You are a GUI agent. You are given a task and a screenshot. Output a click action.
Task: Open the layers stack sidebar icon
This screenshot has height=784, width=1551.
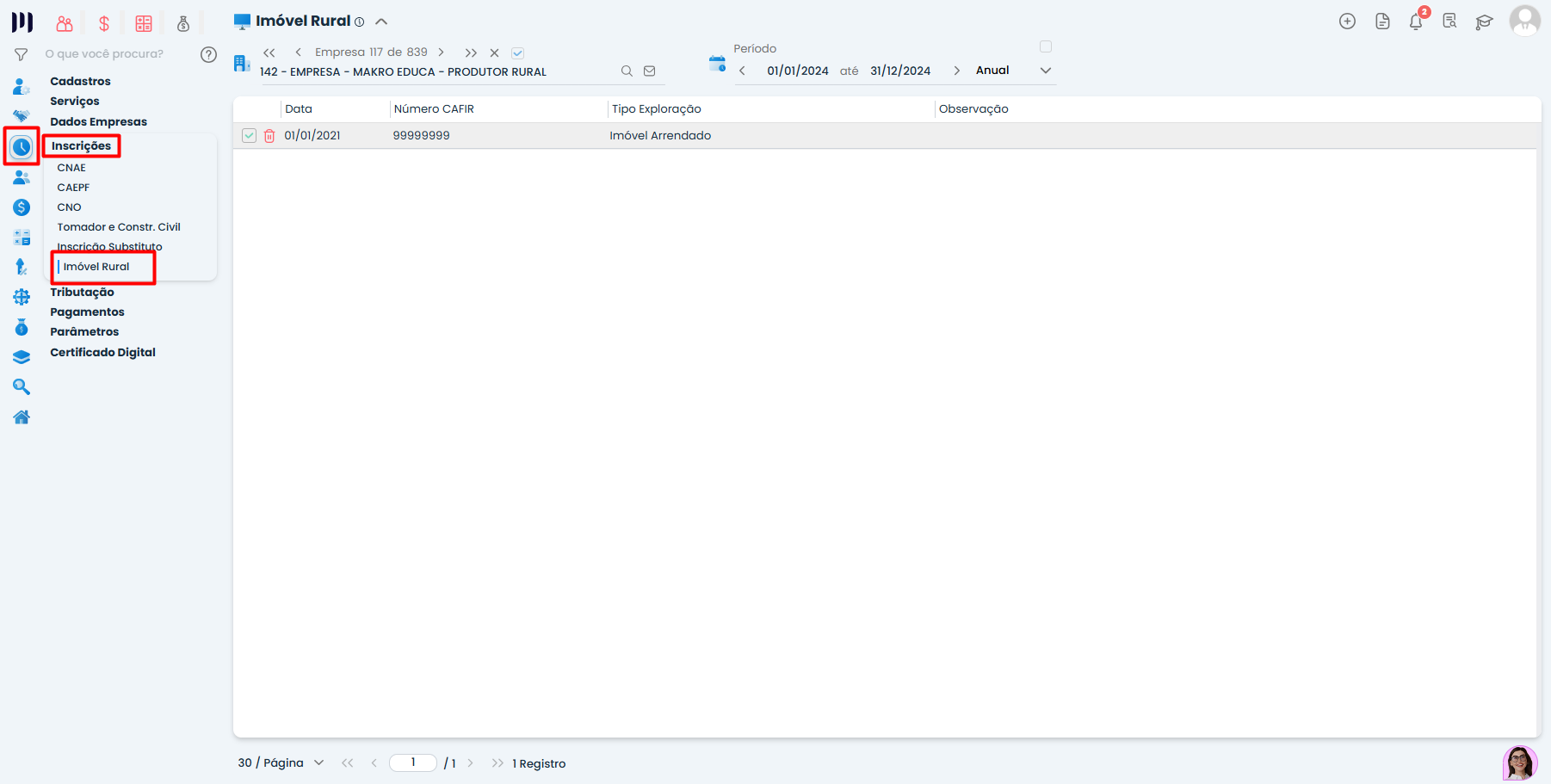pyautogui.click(x=22, y=357)
